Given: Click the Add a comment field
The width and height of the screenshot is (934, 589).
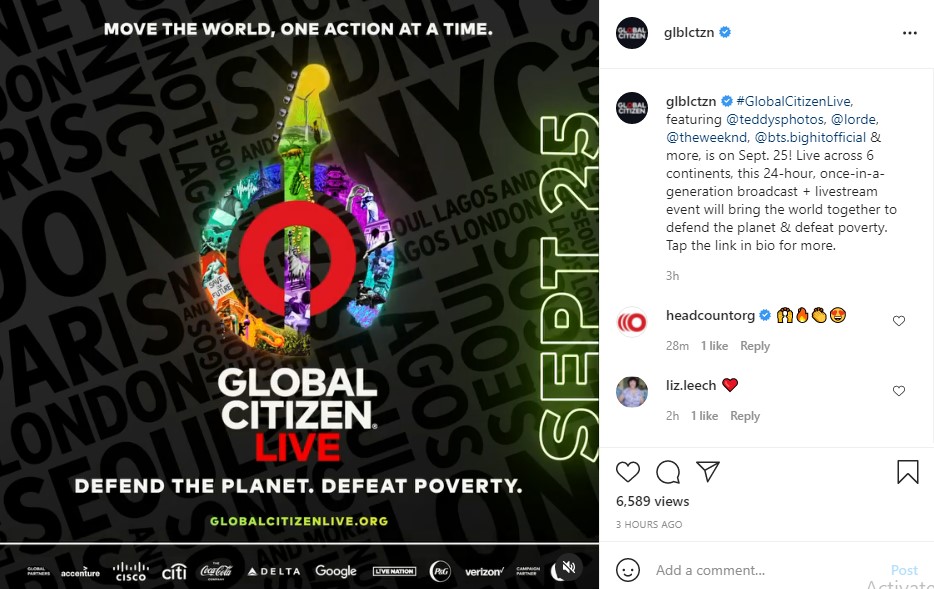Looking at the screenshot, I should [768, 570].
